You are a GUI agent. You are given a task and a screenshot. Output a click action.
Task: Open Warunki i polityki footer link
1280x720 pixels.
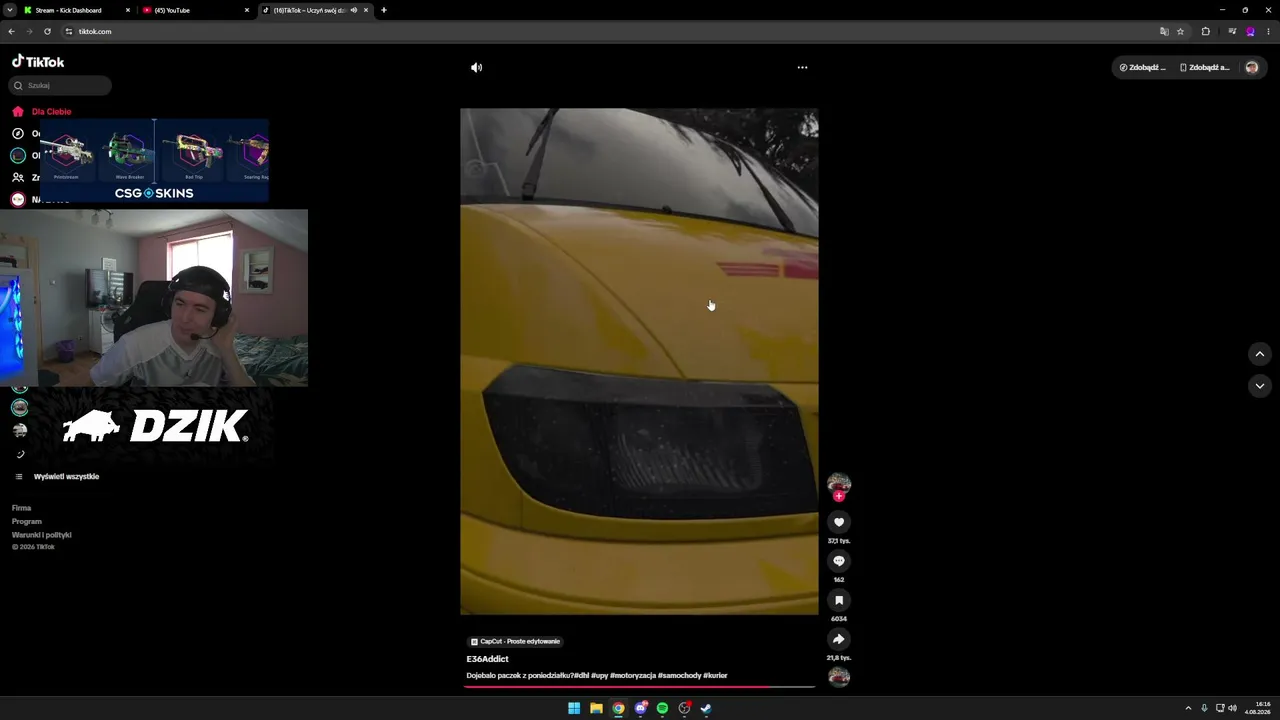coord(42,535)
